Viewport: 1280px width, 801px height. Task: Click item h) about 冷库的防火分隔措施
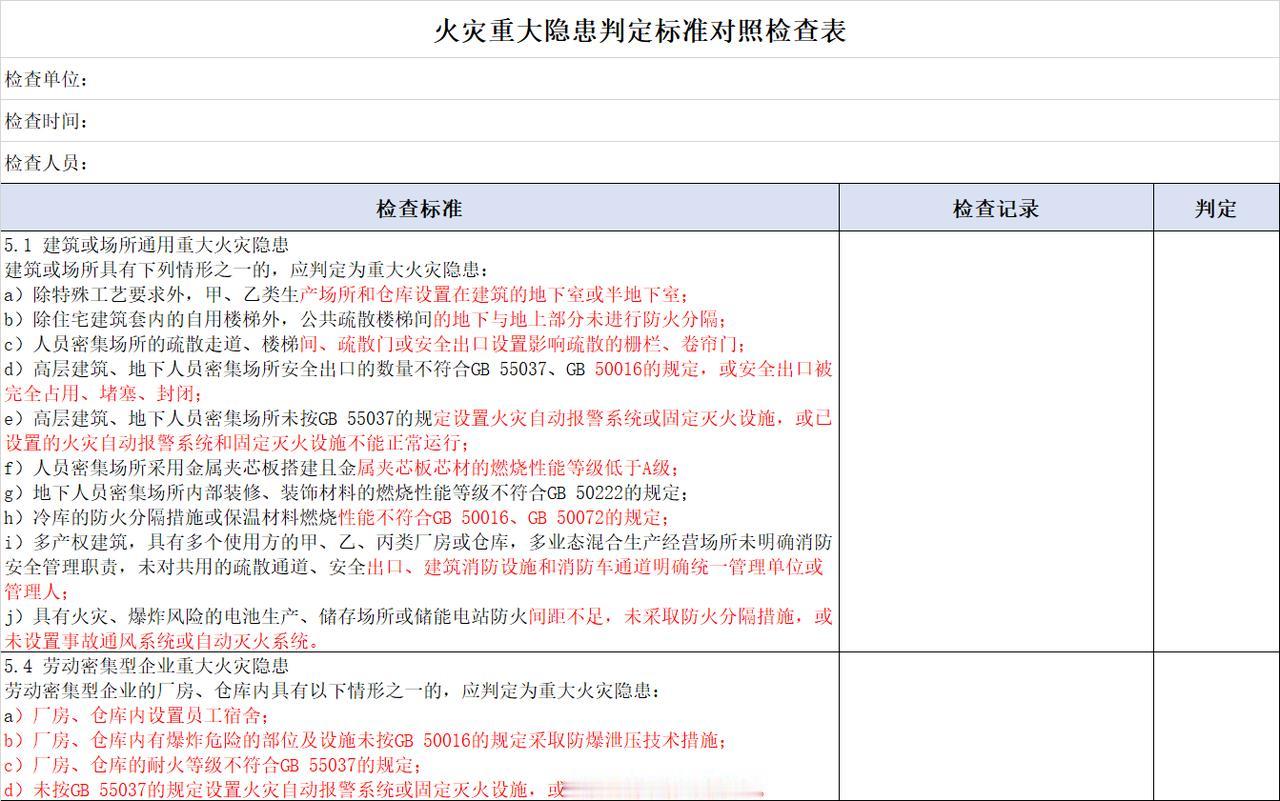(x=337, y=517)
